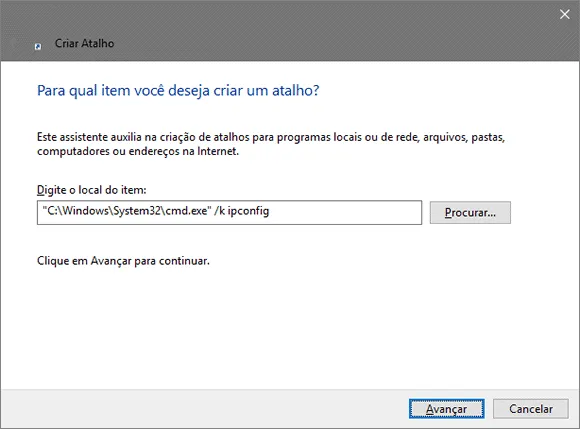Place cursor on cmd.exe in the path
This screenshot has height=429, width=580.
[x=186, y=211]
